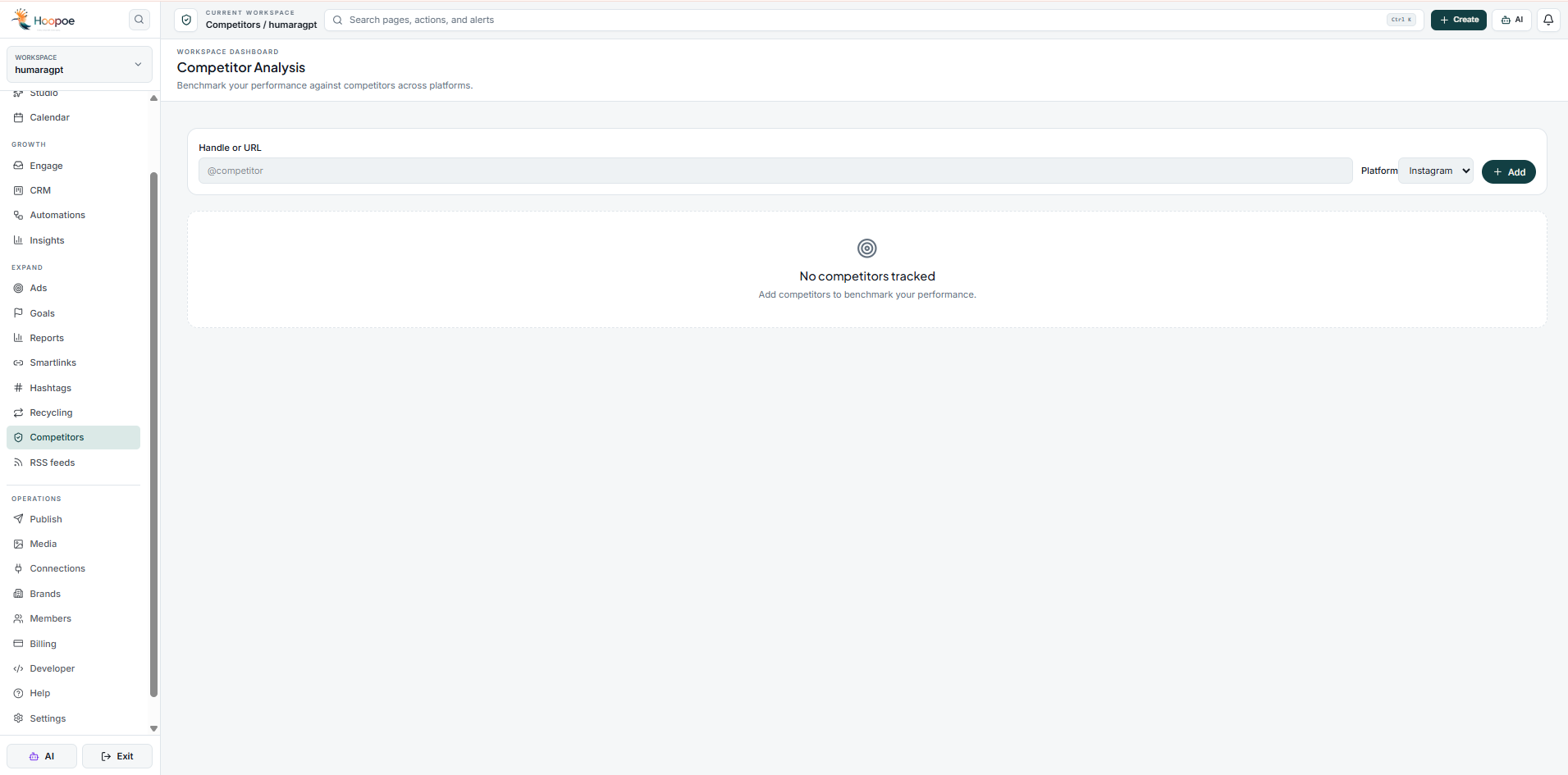Open the Instagram platform dropdown
1568x775 pixels.
coord(1436,171)
